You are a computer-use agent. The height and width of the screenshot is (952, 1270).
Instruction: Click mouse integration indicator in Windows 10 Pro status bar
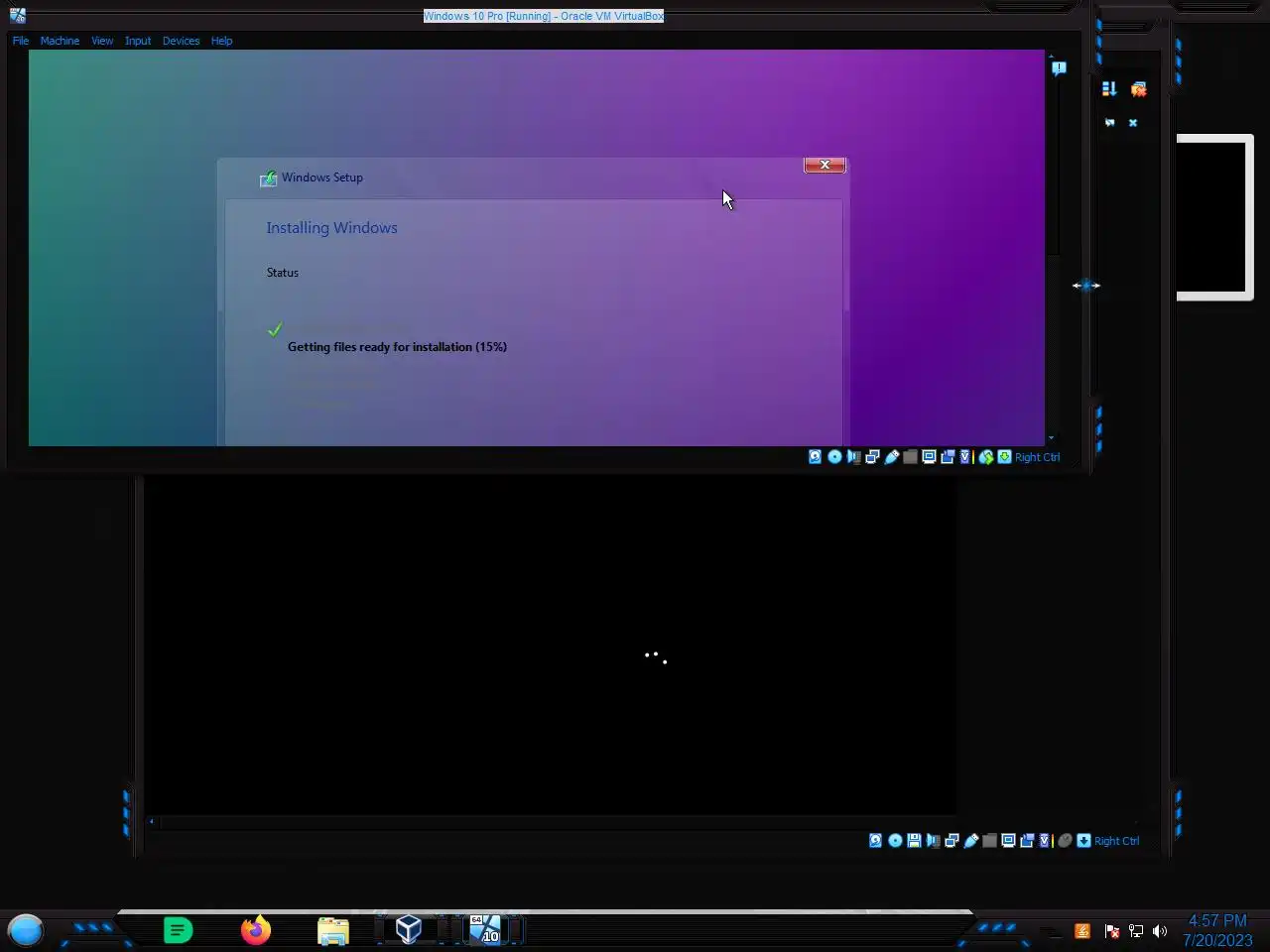[x=986, y=457]
